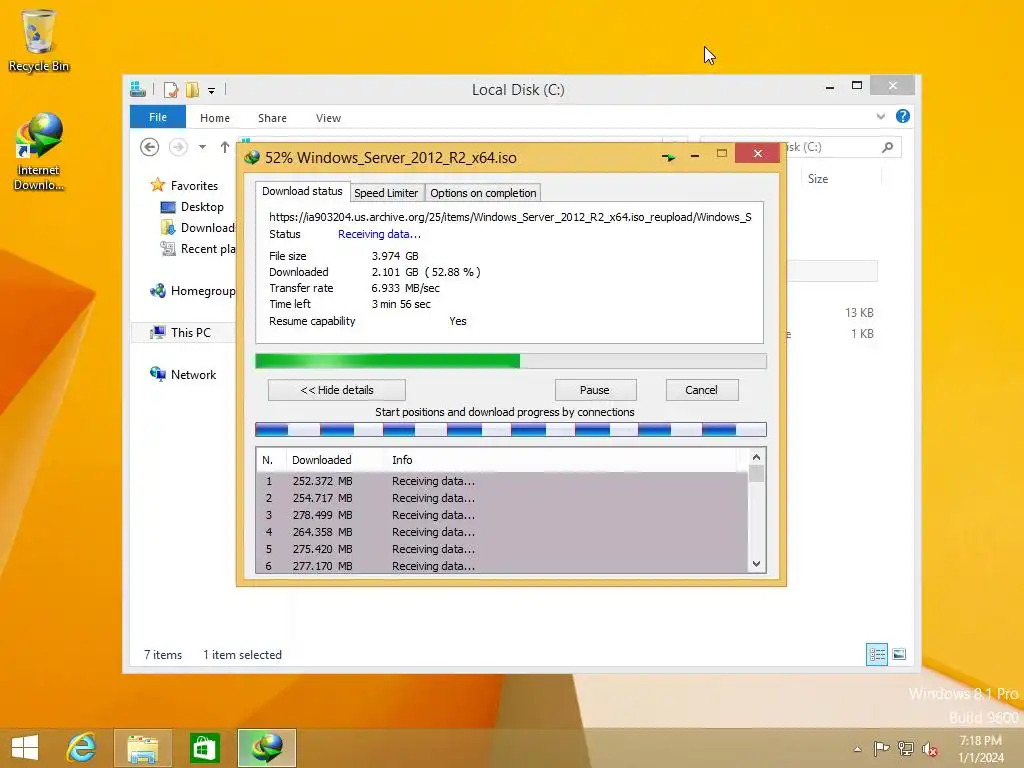This screenshot has height=768, width=1024.
Task: Select connection row 6 with 277.170 MB
Action: 502,566
